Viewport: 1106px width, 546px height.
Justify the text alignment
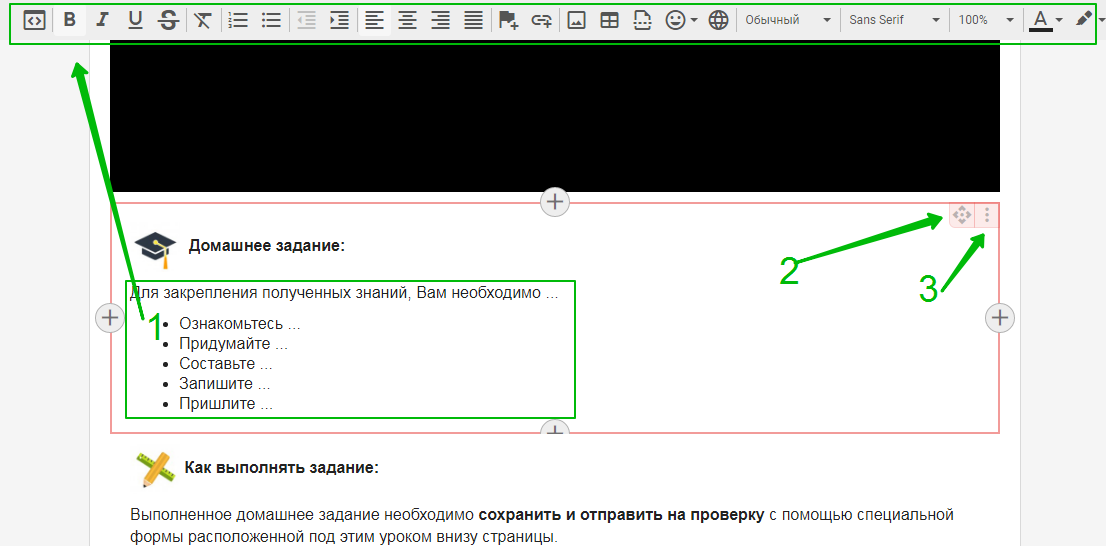[x=473, y=20]
